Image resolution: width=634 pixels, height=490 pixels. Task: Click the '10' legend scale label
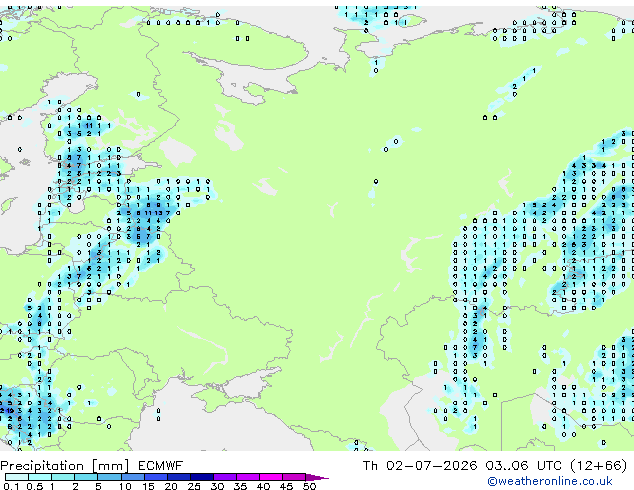pos(125,486)
